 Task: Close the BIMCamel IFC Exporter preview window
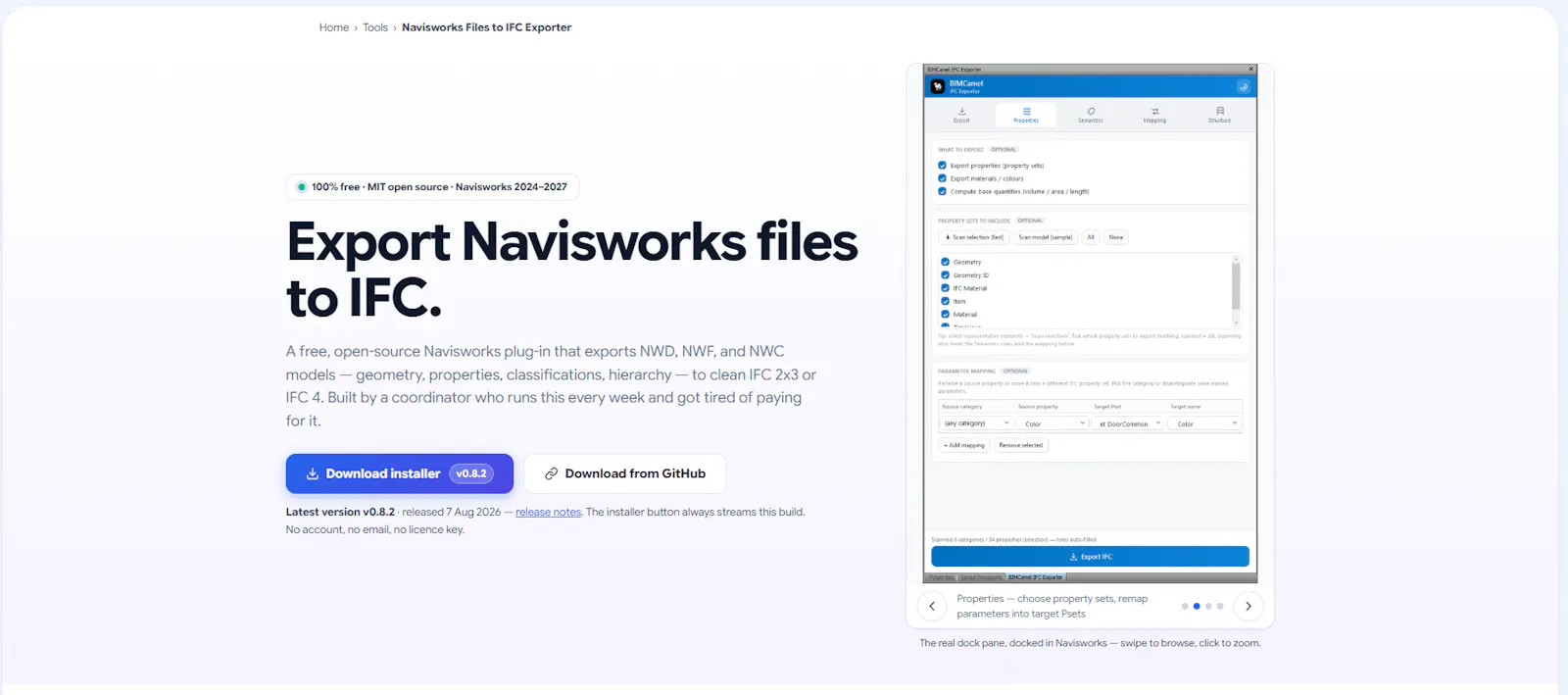click(1250, 70)
